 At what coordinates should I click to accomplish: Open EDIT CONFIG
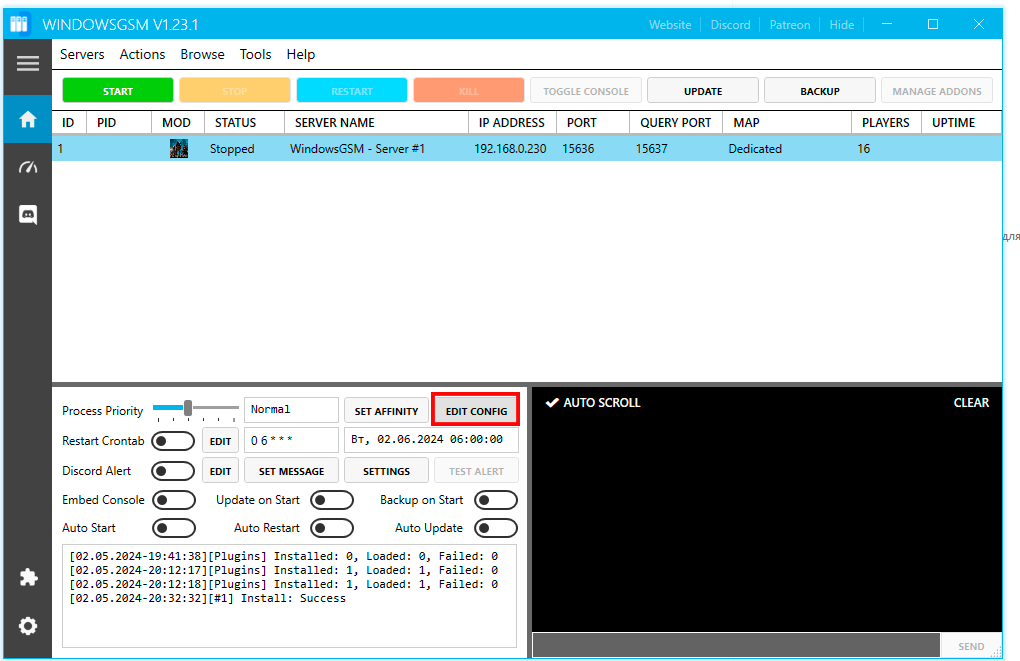click(476, 411)
